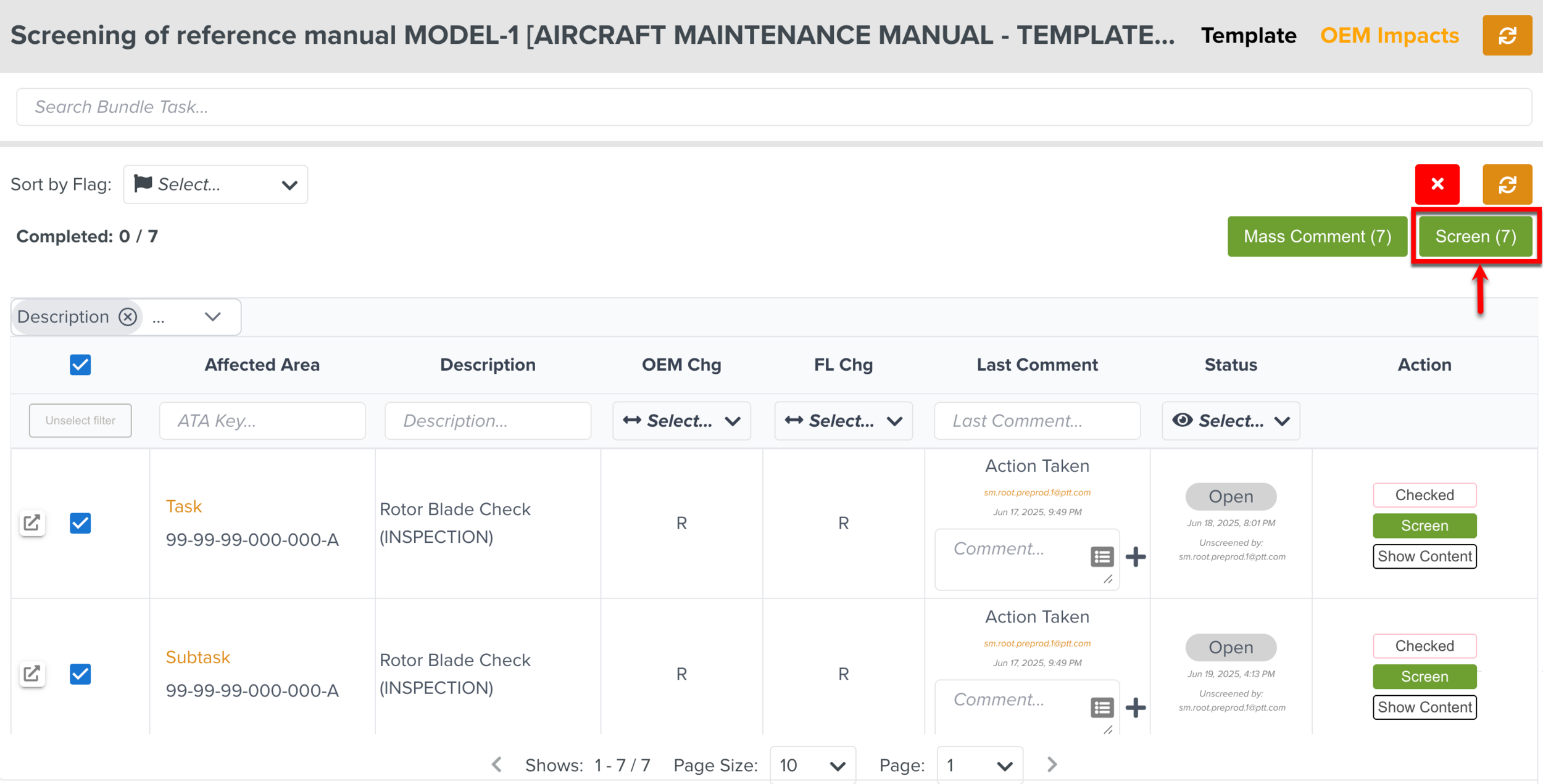Uncheck the Task row checkbox
This screenshot has height=784, width=1543.
[x=80, y=523]
